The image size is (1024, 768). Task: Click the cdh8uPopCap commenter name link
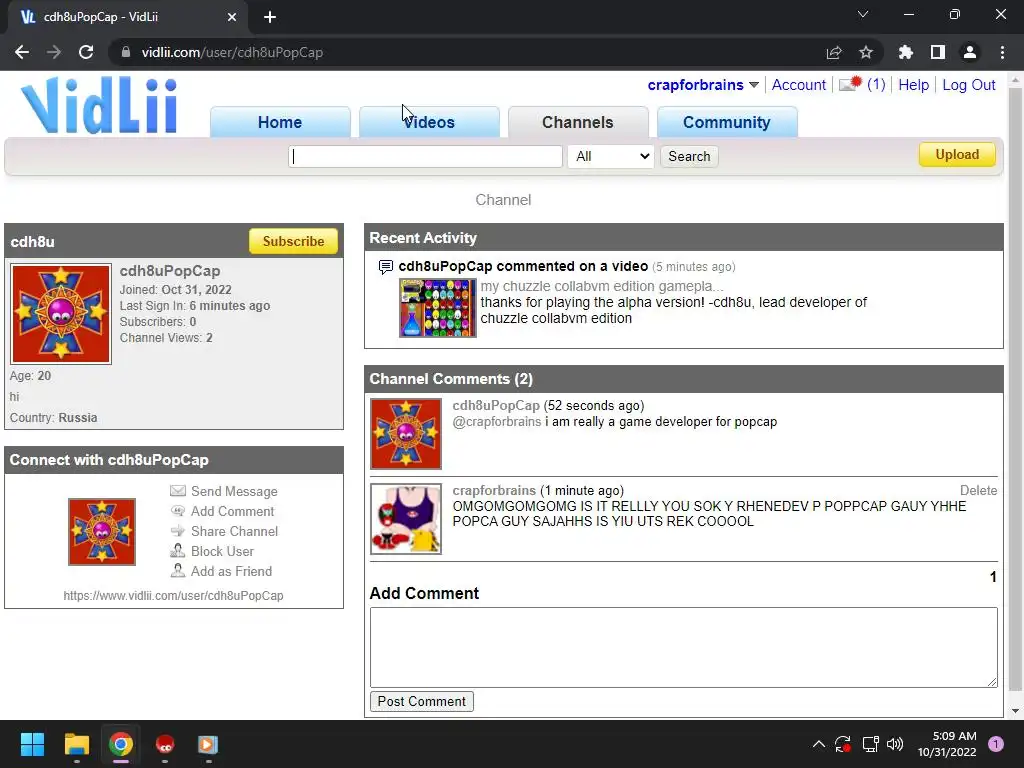tap(496, 406)
